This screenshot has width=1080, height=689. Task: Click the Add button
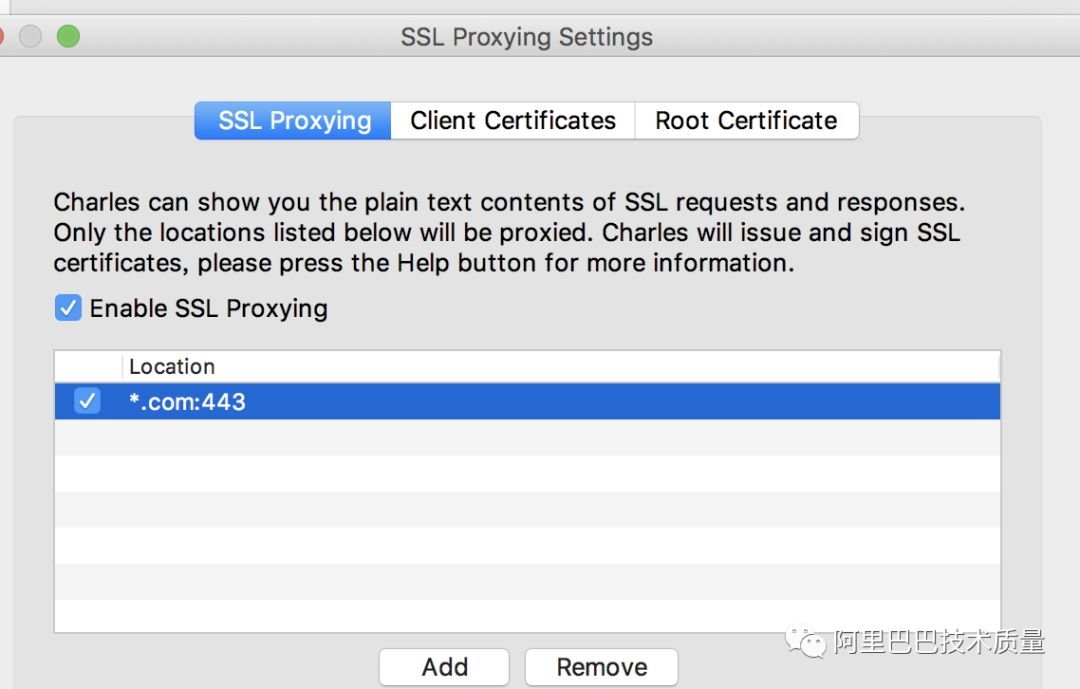click(444, 667)
